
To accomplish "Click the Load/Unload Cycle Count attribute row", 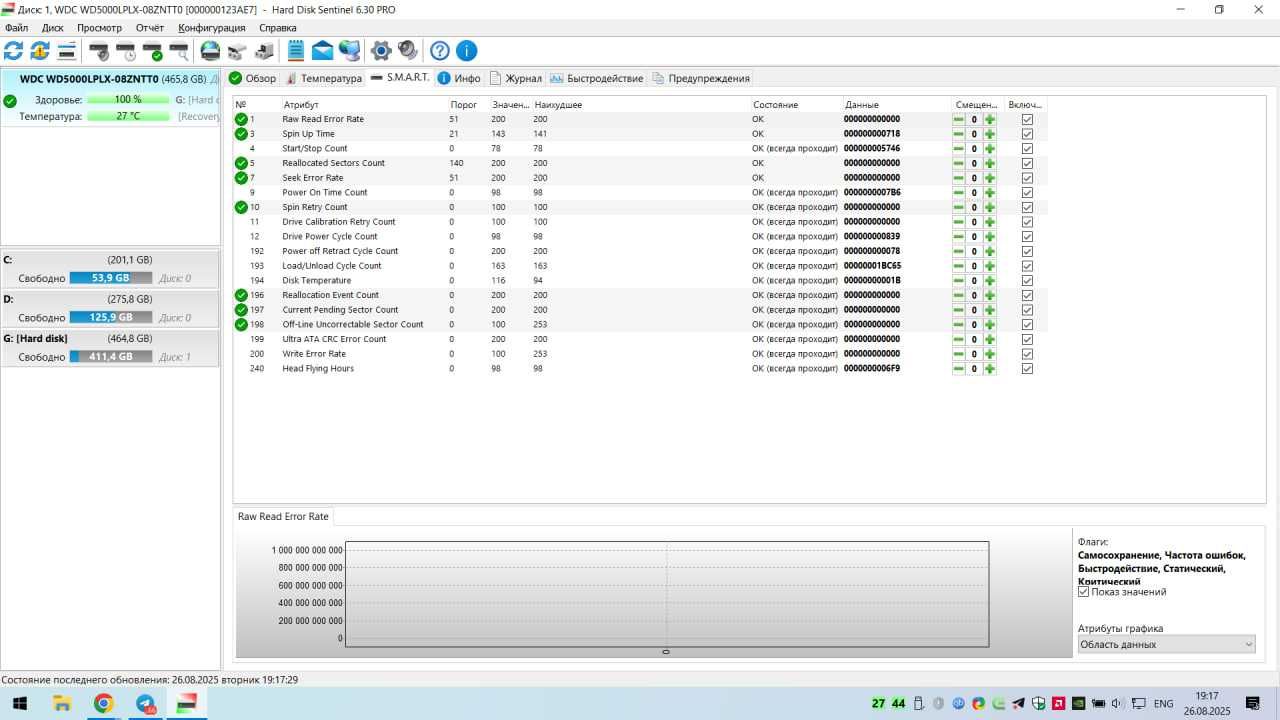I will coord(640,266).
